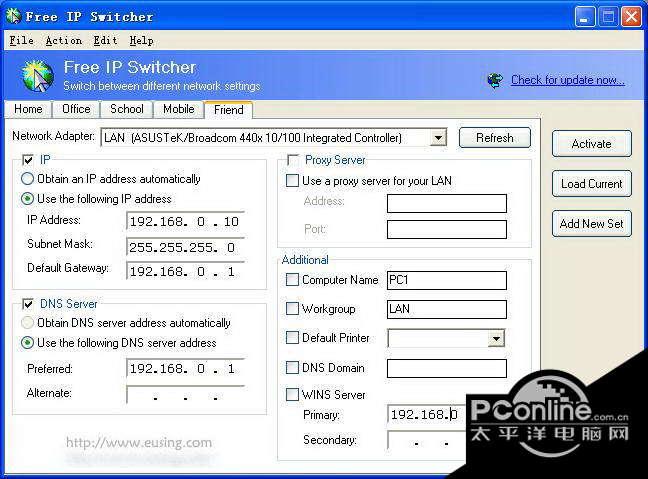This screenshot has width=648, height=479.
Task: Click the Refresh button
Action: click(x=495, y=138)
